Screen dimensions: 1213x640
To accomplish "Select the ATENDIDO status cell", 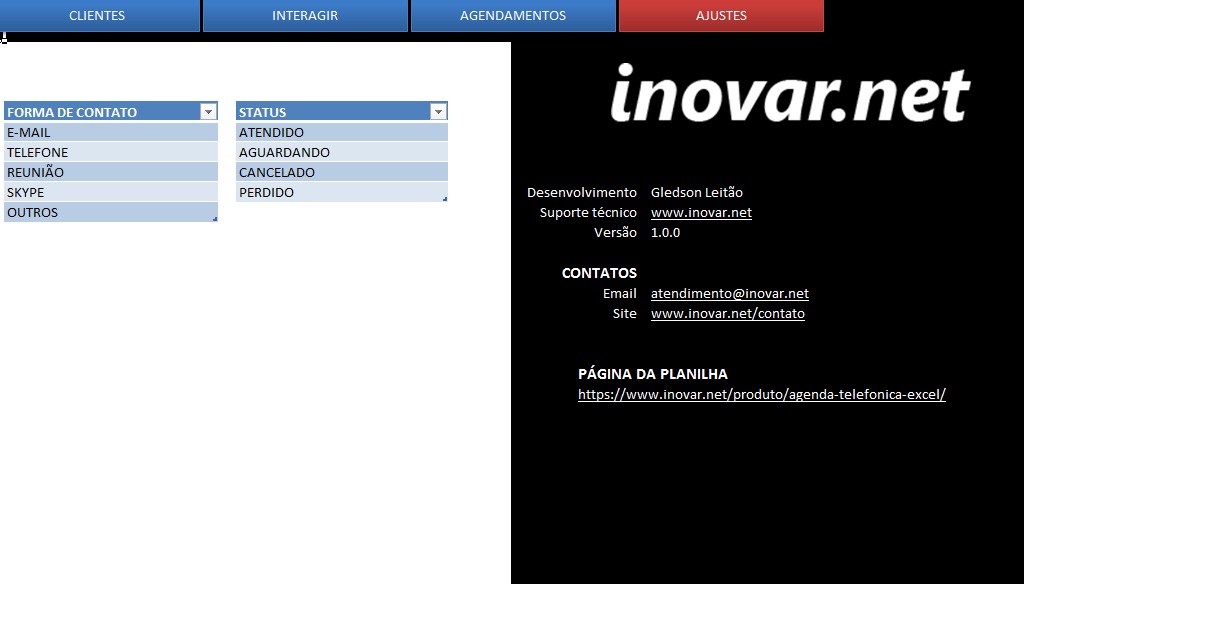I will point(342,132).
